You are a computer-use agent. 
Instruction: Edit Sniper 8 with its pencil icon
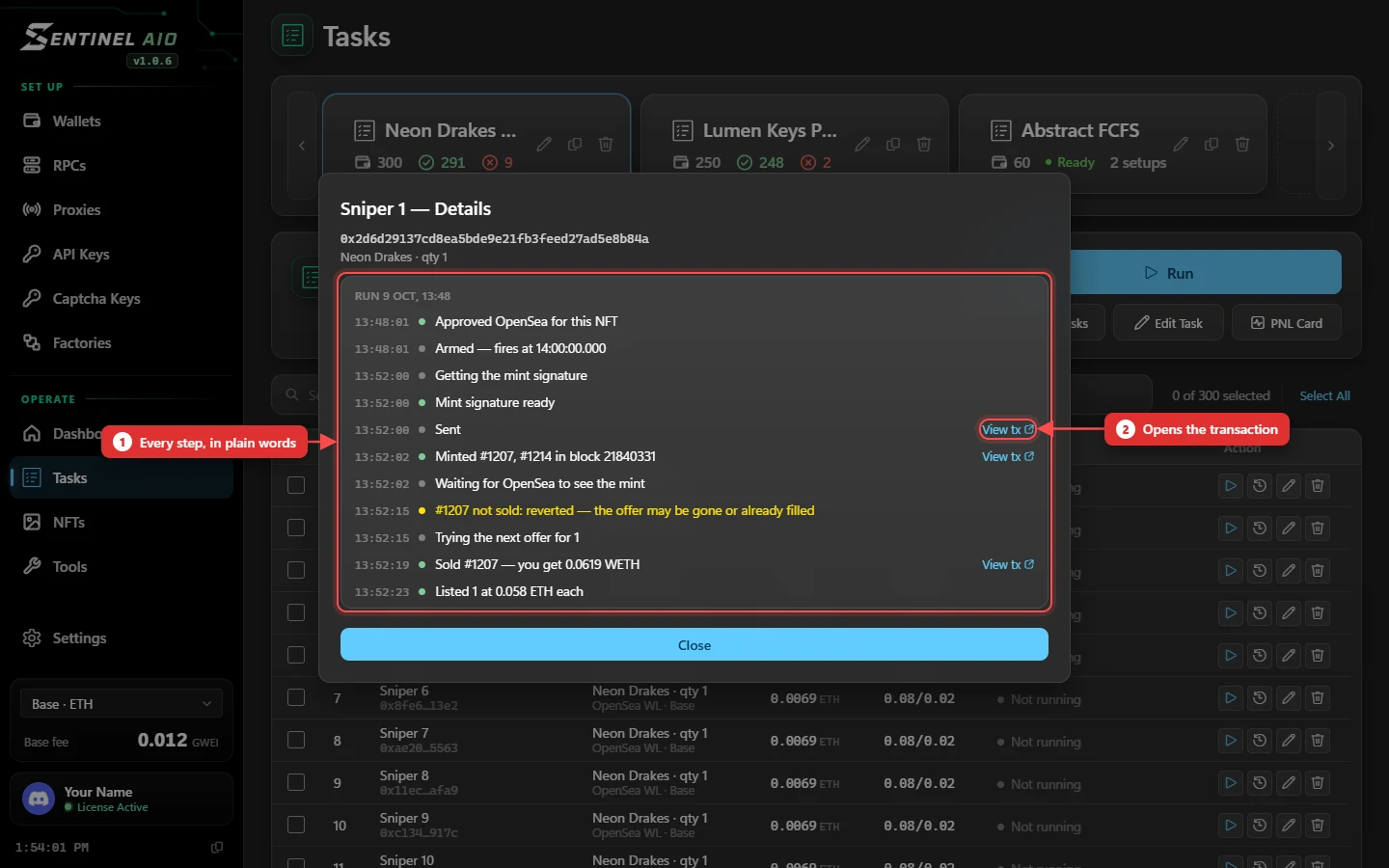1289,783
